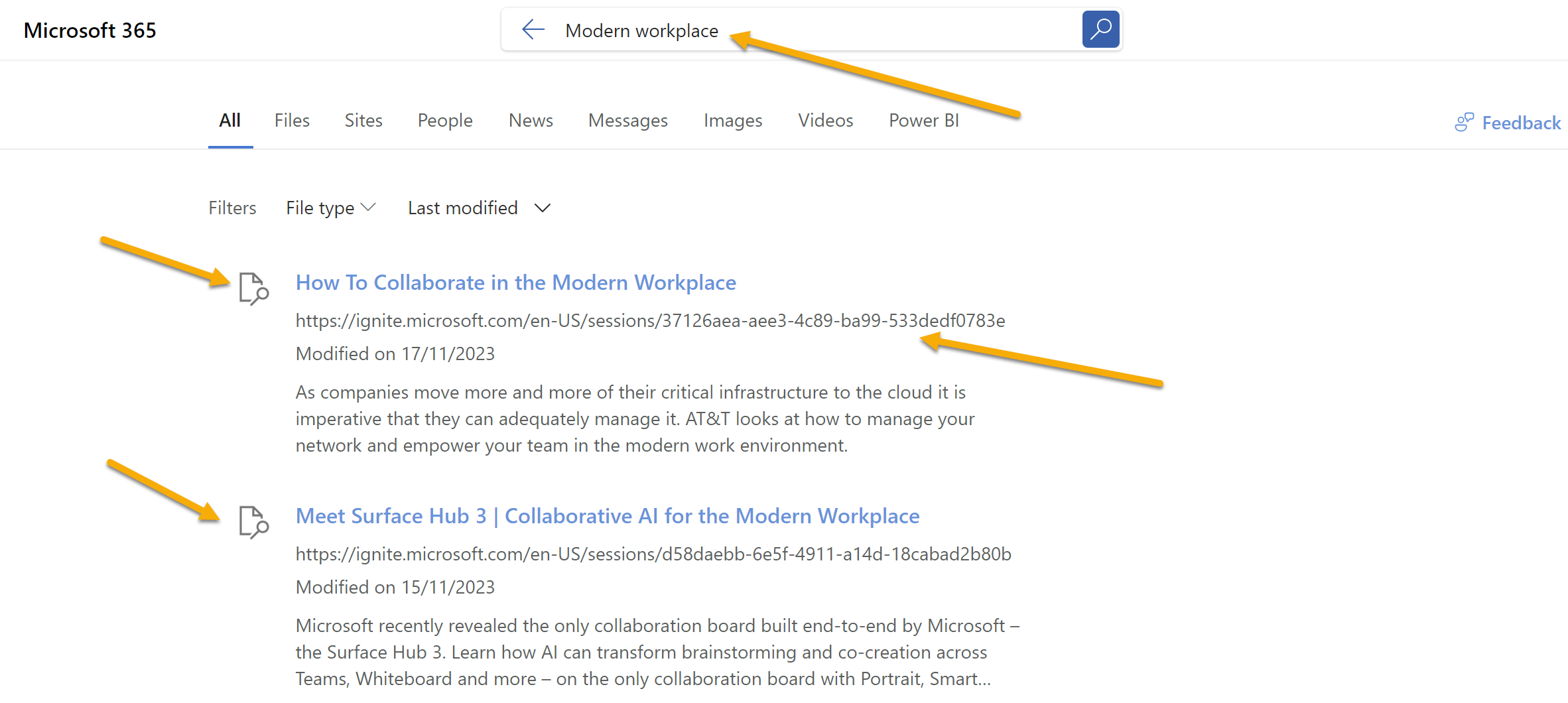The width and height of the screenshot is (1568, 703).
Task: Click the Feedback icon
Action: tap(1465, 122)
